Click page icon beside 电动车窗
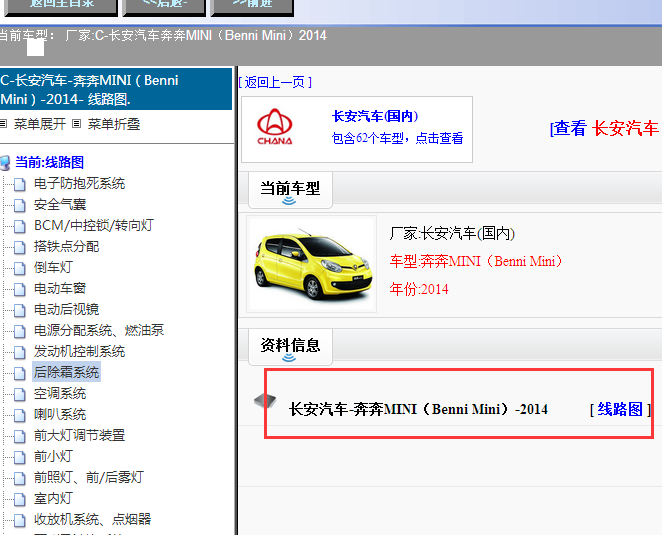Image resolution: width=662 pixels, height=535 pixels. pyautogui.click(x=19, y=289)
